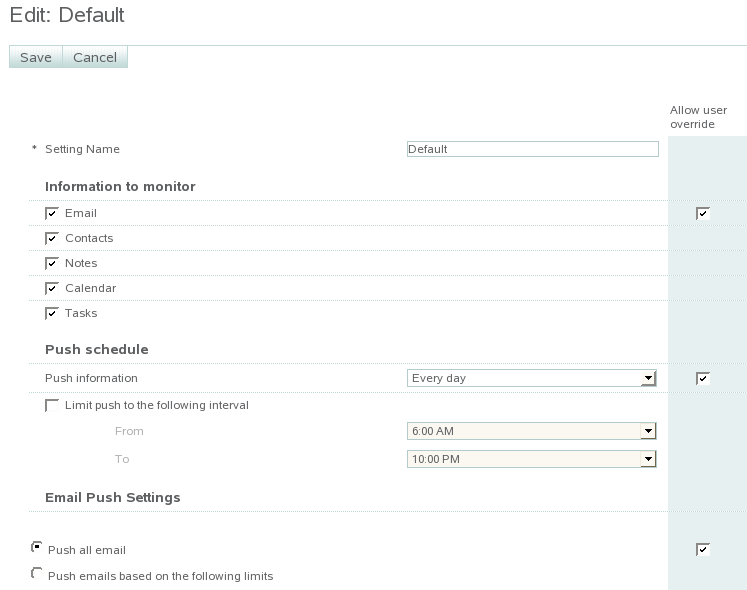Image resolution: width=747 pixels, height=590 pixels.
Task: Toggle user override checkbox for Push all email
Action: pyautogui.click(x=703, y=549)
